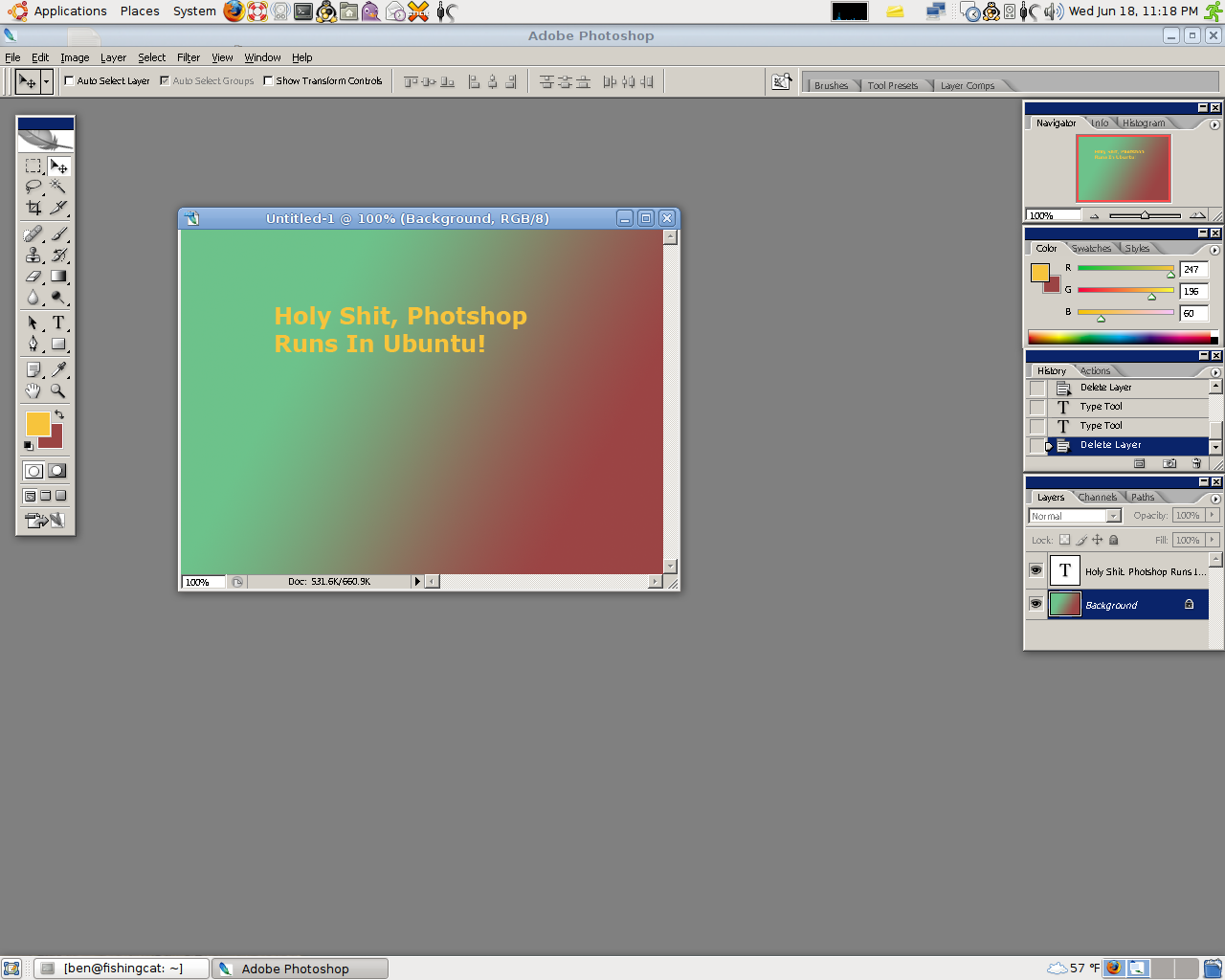Select the Eyedropper tool
The height and width of the screenshot is (980, 1225).
pos(58,369)
